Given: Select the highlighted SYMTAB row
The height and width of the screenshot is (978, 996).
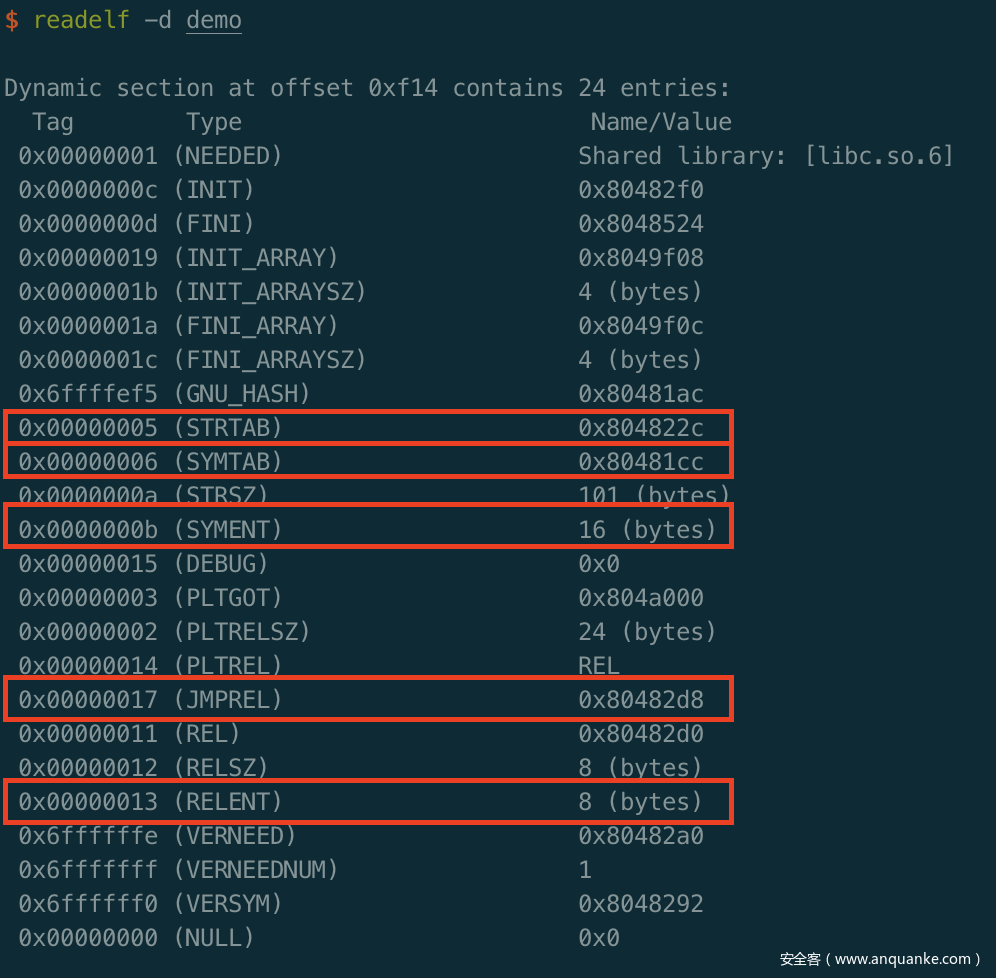Looking at the screenshot, I should [368, 462].
